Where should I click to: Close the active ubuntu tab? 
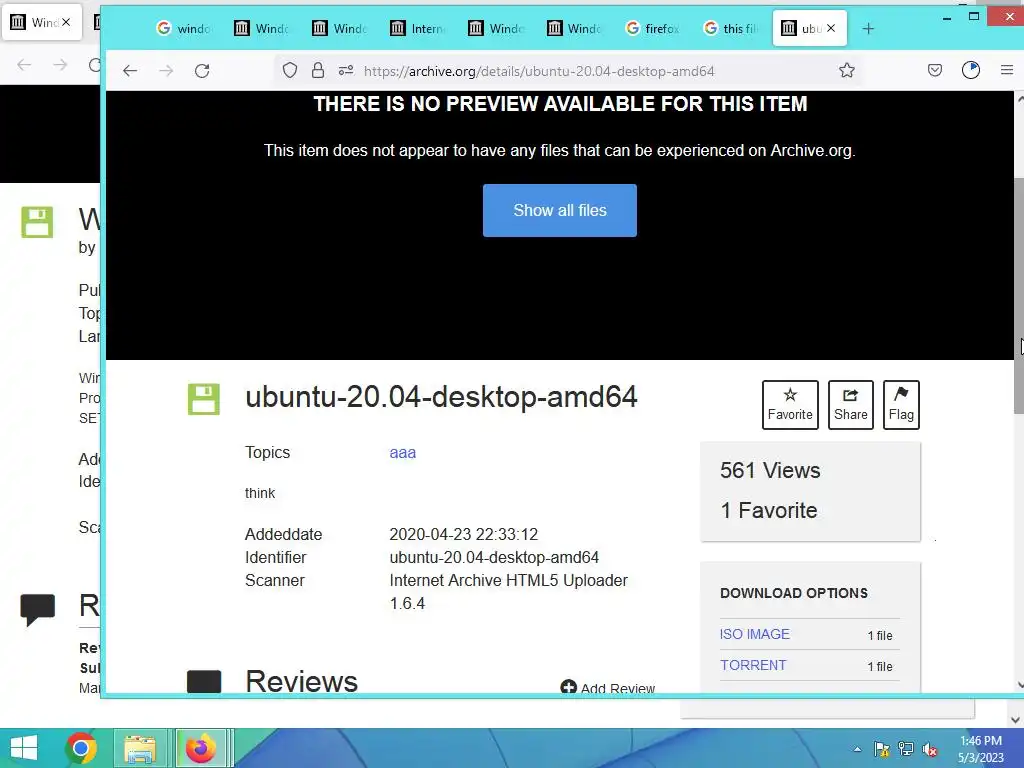point(831,28)
